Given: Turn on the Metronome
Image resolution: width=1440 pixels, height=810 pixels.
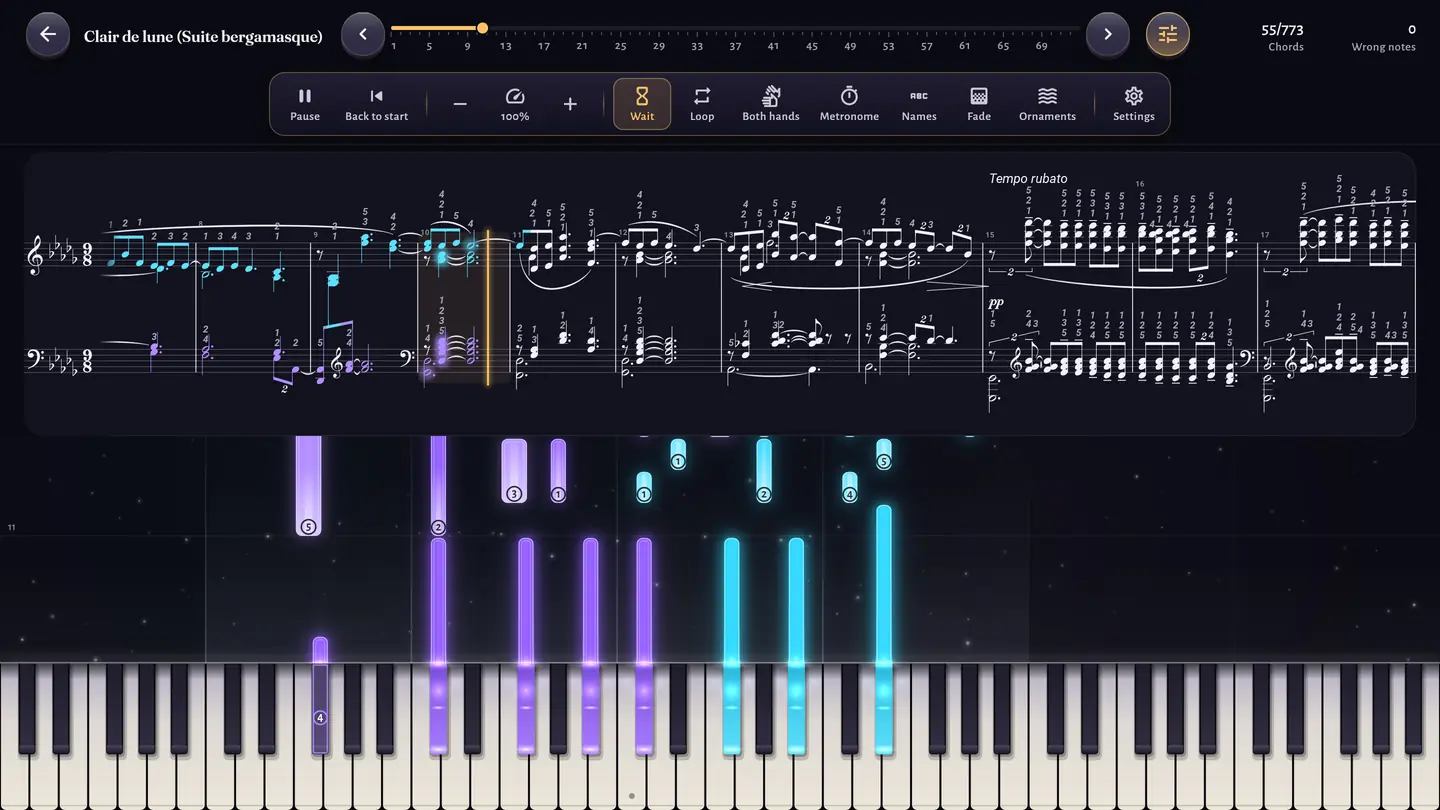Looking at the screenshot, I should tap(849, 104).
